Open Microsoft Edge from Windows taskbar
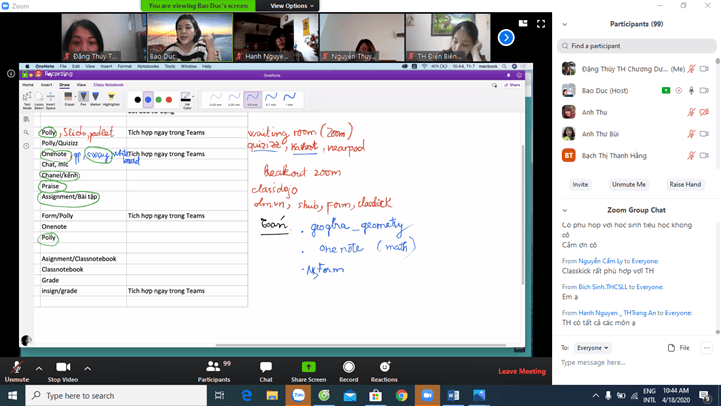 coord(247,396)
